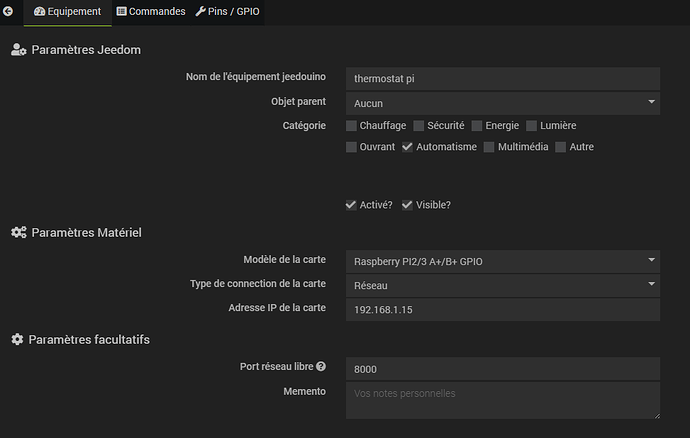This screenshot has width=690, height=438.
Task: Expand the Modèle de la carte dropdown
Action: (502, 261)
